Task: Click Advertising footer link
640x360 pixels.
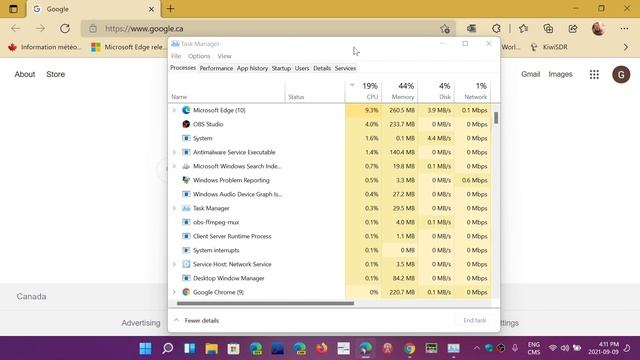Action: pos(141,323)
